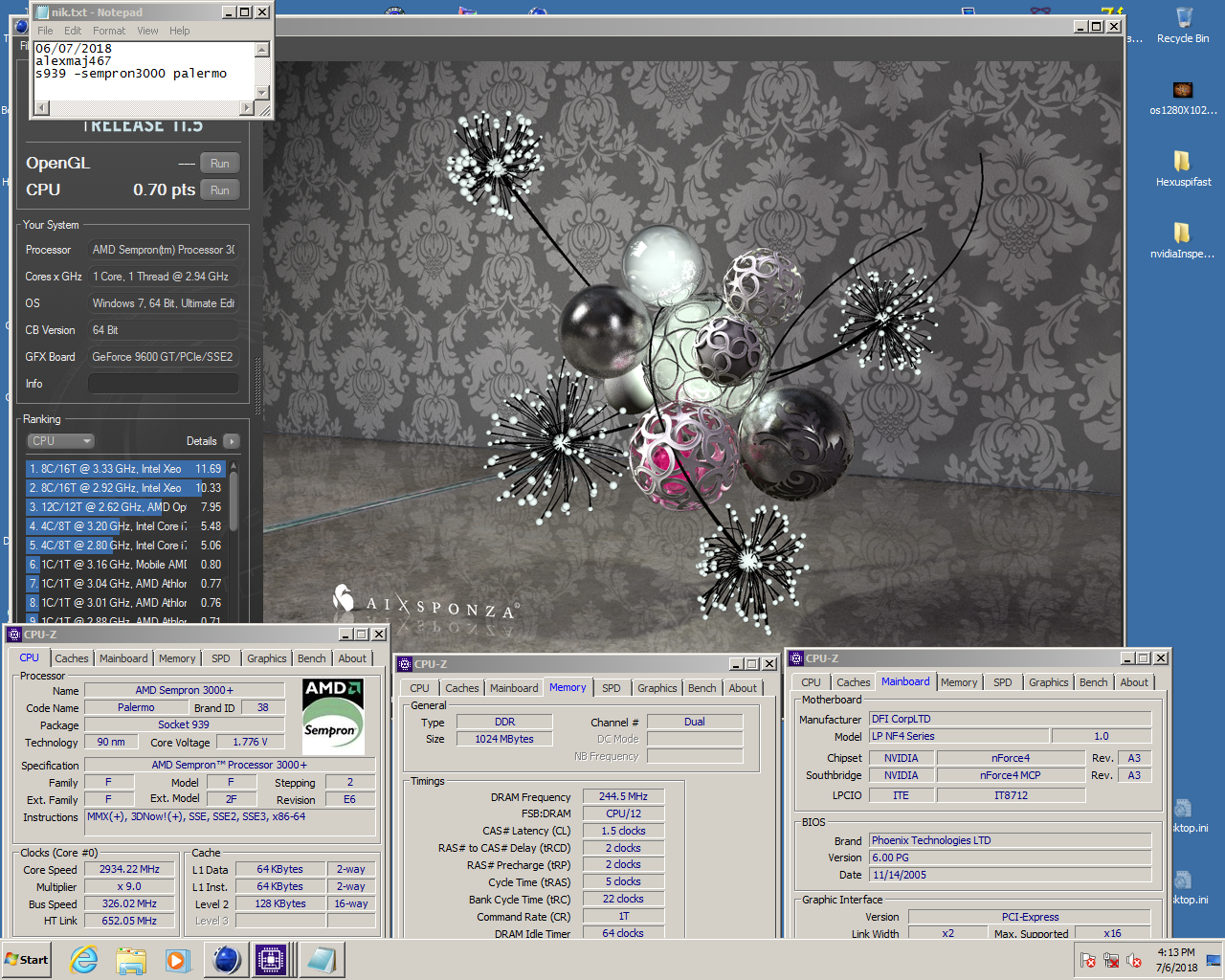Click the Details arrow button in Ranking panel
This screenshot has width=1225, height=980.
231,441
